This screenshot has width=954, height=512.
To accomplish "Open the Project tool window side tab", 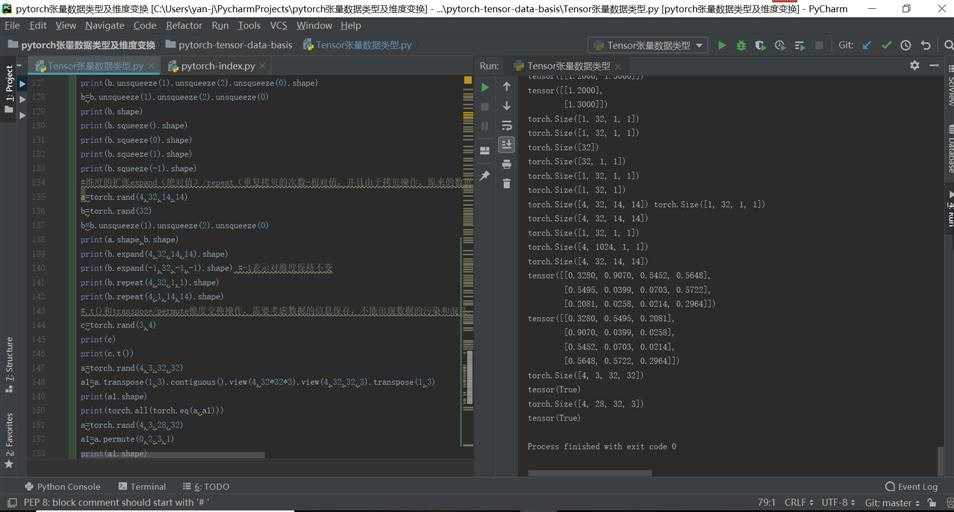I will 9,88.
